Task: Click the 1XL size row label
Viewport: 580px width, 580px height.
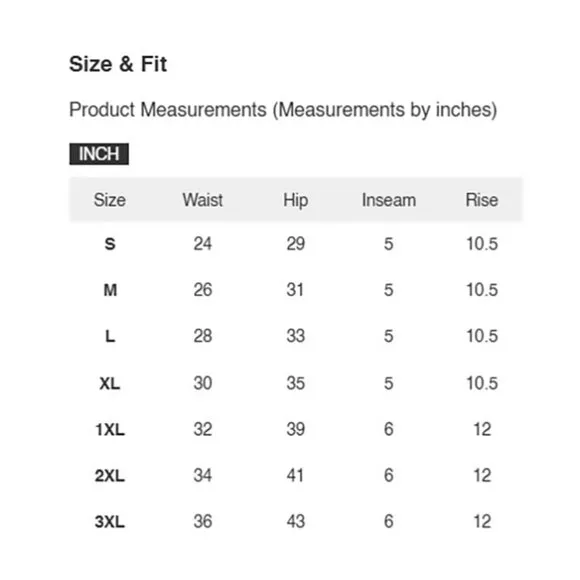Action: [x=110, y=429]
